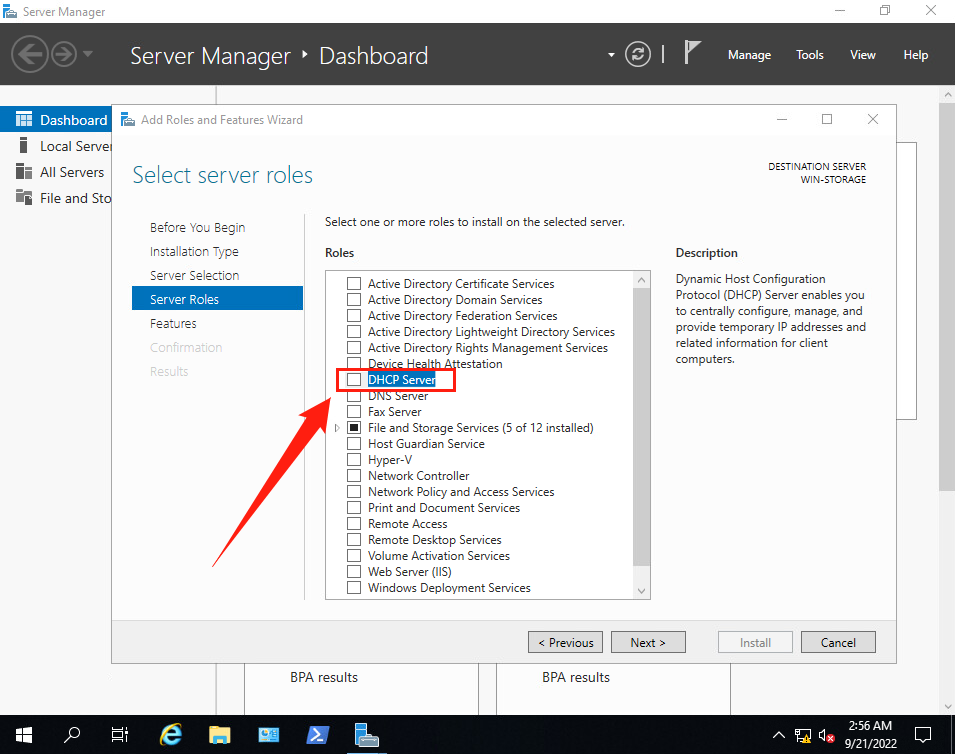Screen dimensions: 955x754
Task: Check the DHCP Server role checkbox
Action: [x=354, y=380]
